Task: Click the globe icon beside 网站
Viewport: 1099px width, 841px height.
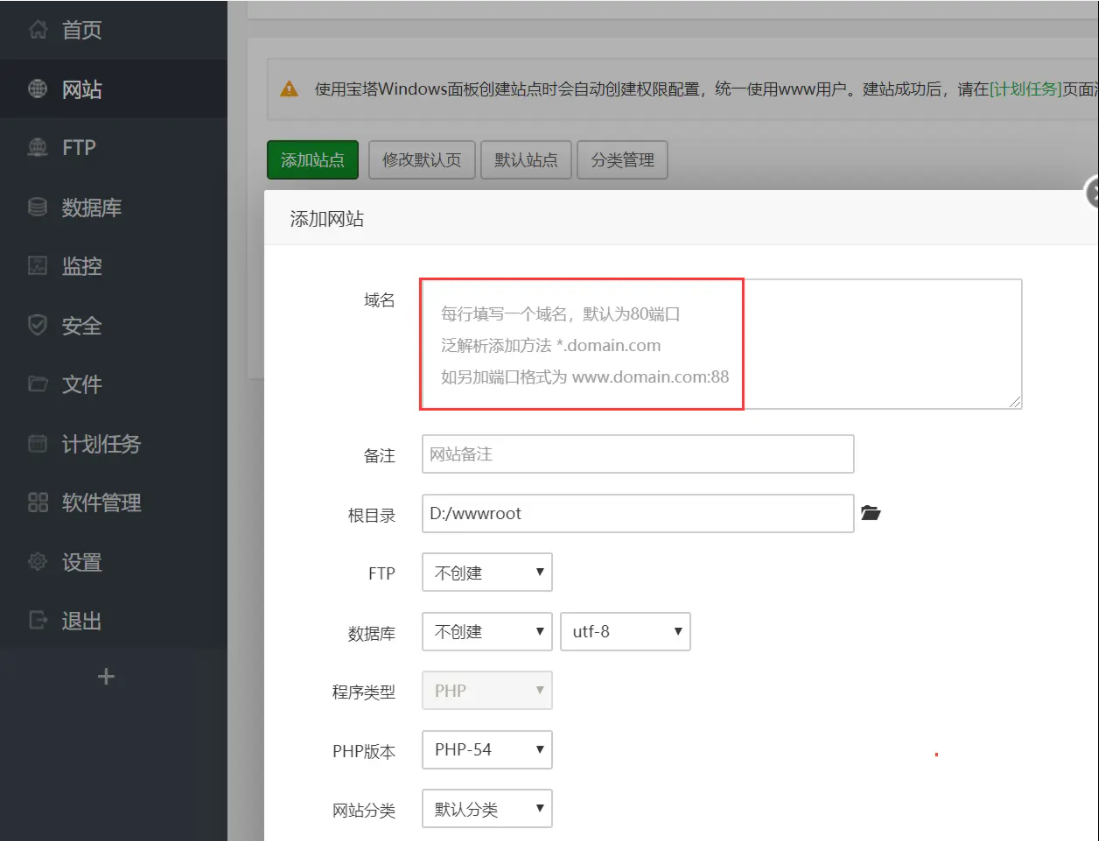Action: (x=38, y=89)
